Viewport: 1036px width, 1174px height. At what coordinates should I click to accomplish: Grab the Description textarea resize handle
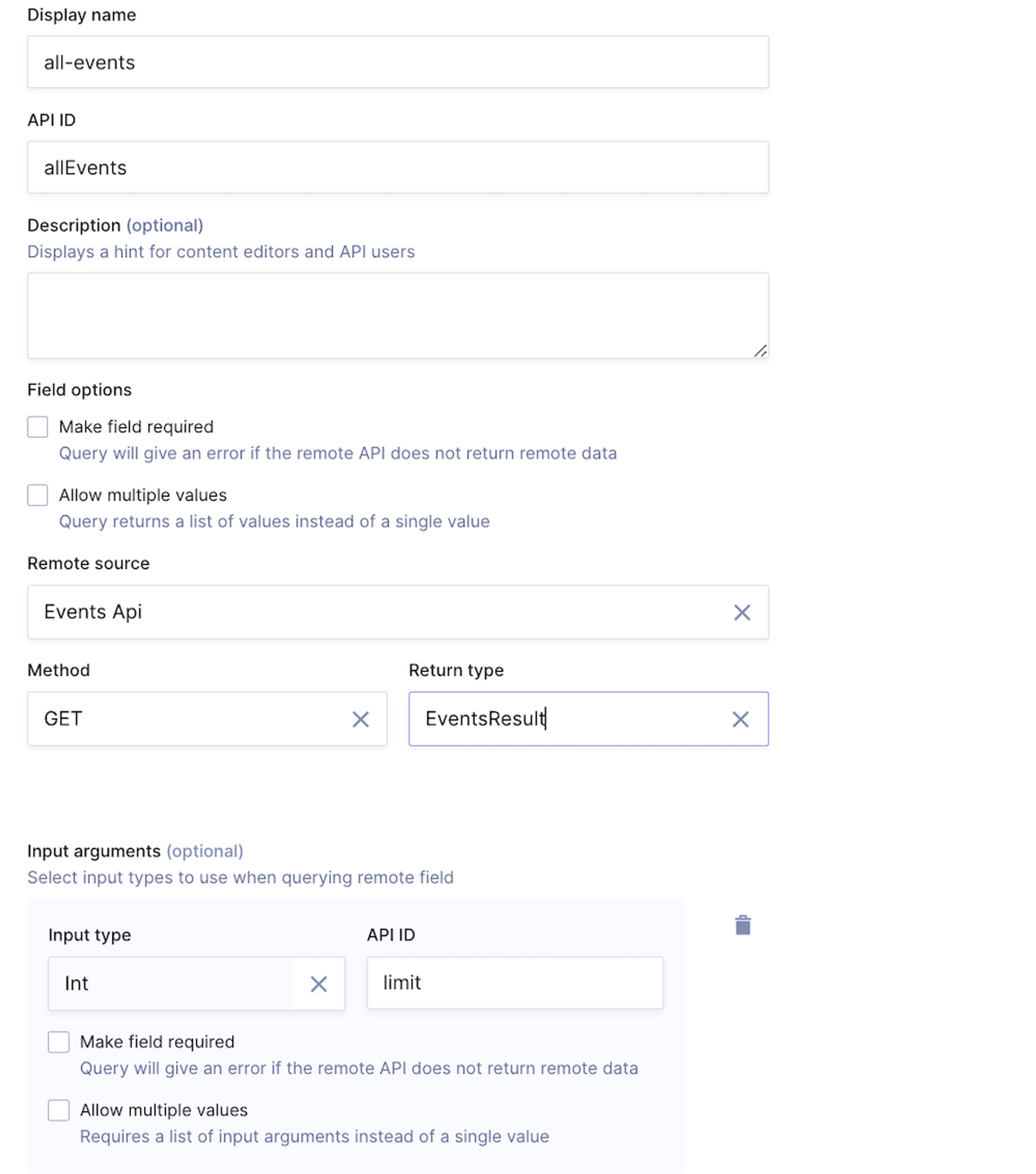click(760, 351)
